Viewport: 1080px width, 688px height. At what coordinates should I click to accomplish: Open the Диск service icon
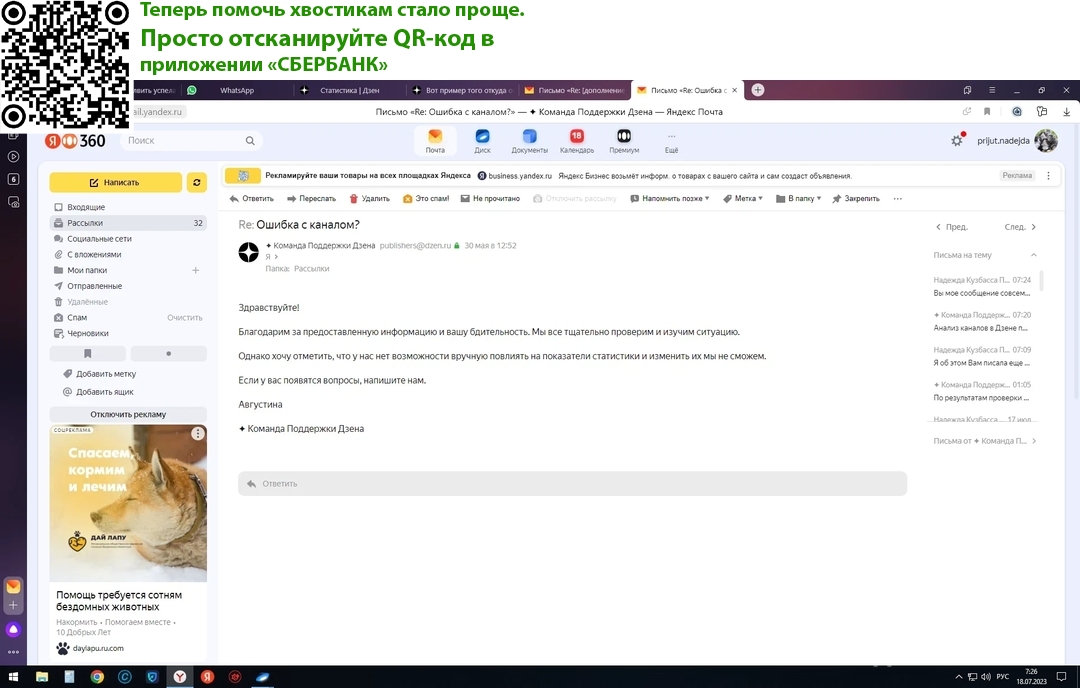(x=482, y=140)
